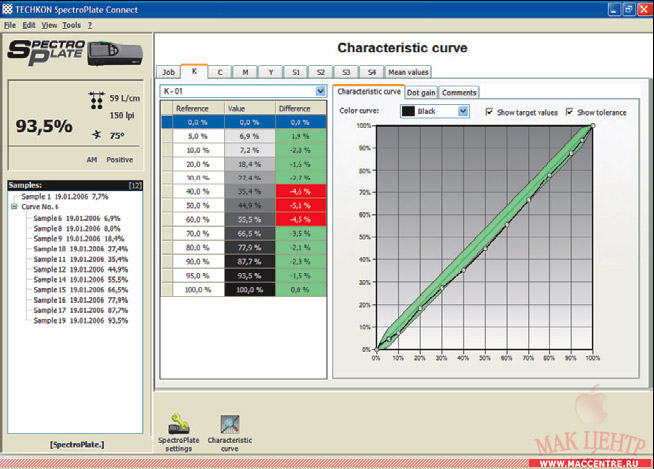Click the SpectroPlate logo
Viewport: 654px width, 469px height.
46,52
